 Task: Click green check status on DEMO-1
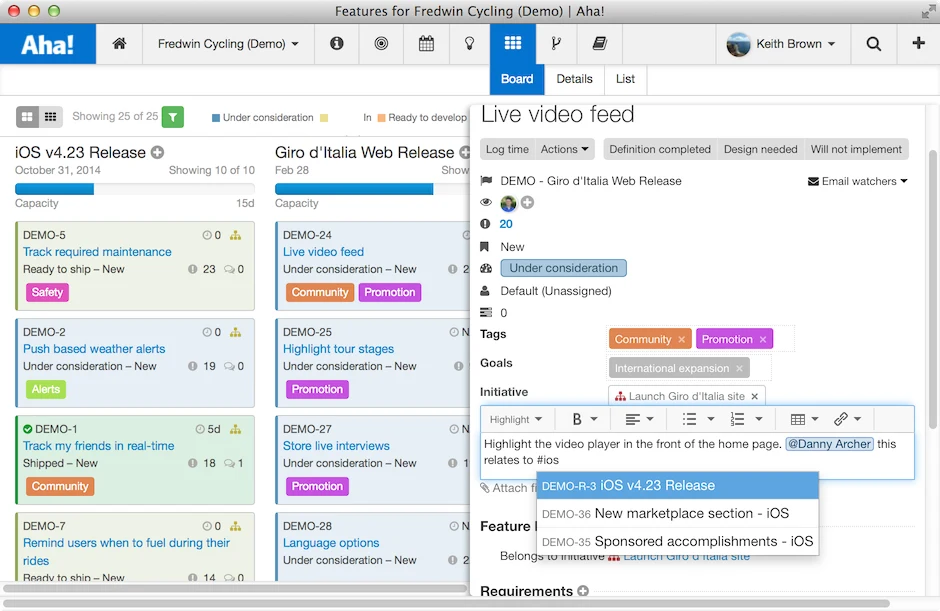(28, 429)
